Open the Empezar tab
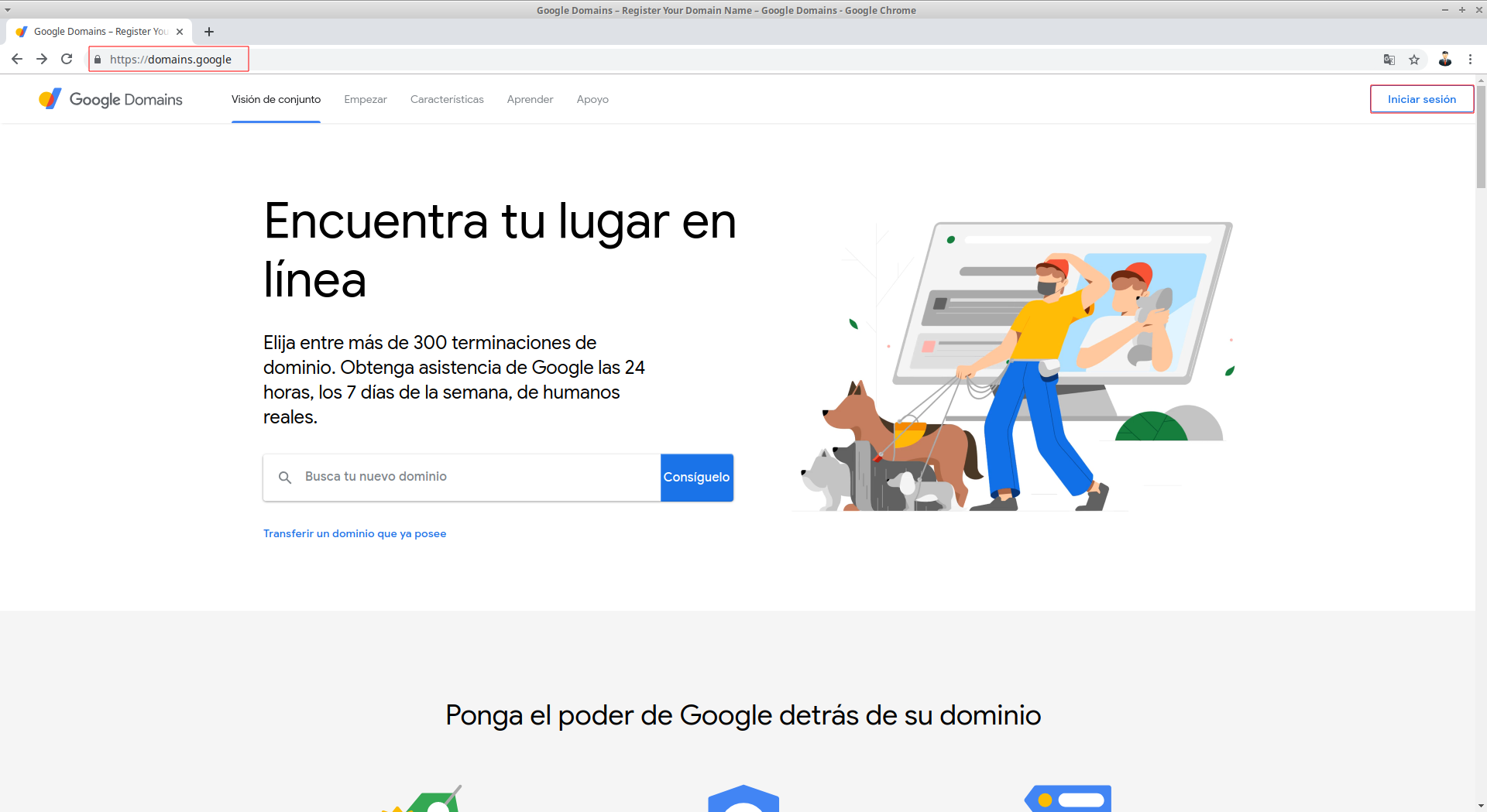This screenshot has width=1487, height=812. [366, 99]
